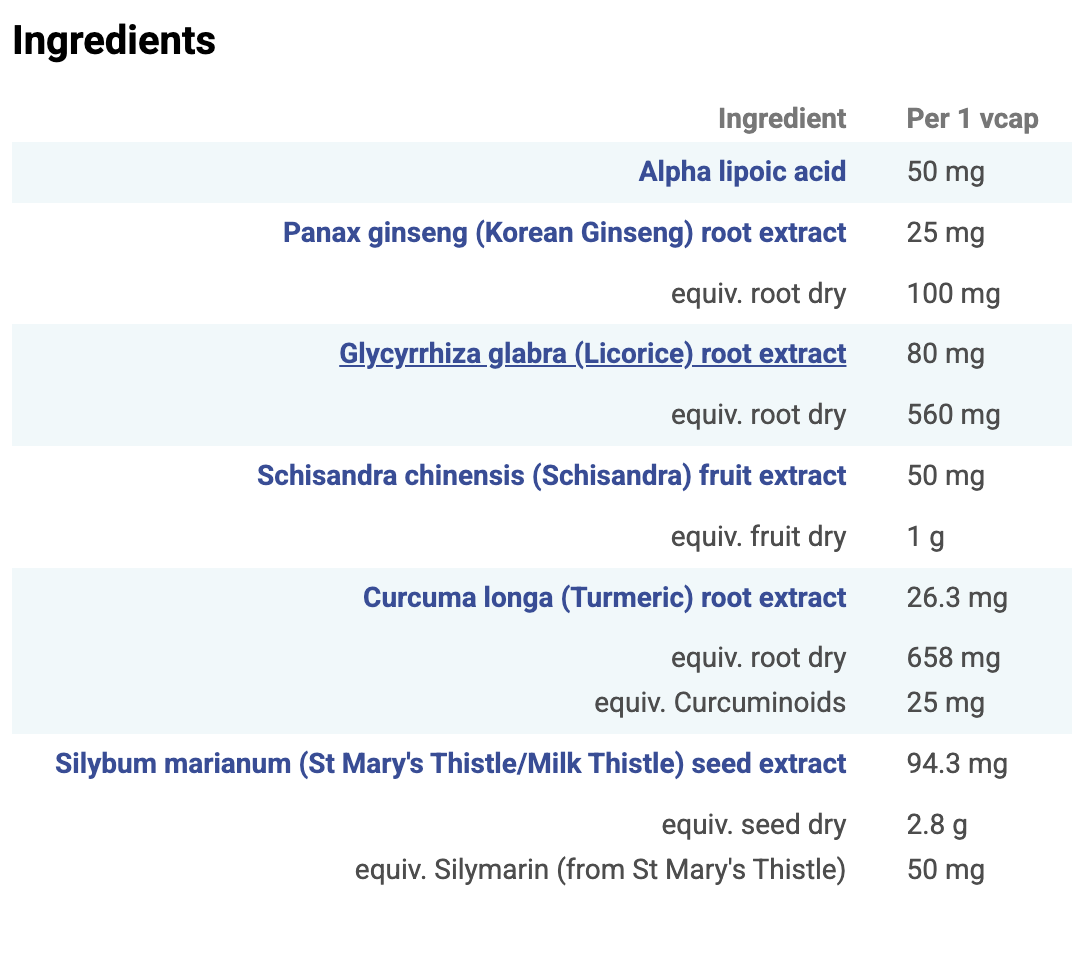Open the Alpha lipoic acid link
The height and width of the screenshot is (962, 1088).
pyautogui.click(x=742, y=172)
